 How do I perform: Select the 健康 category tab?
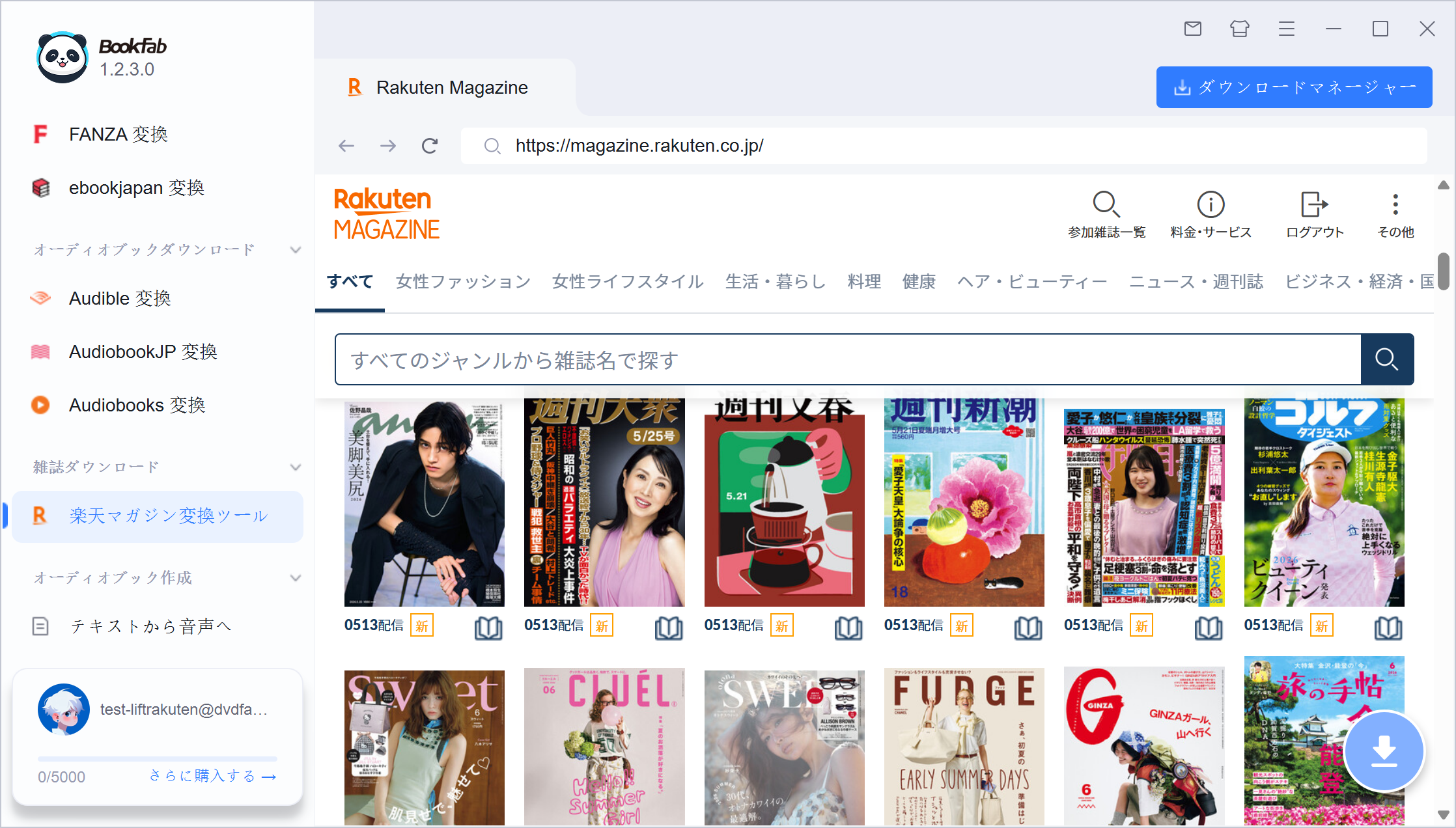tap(919, 282)
